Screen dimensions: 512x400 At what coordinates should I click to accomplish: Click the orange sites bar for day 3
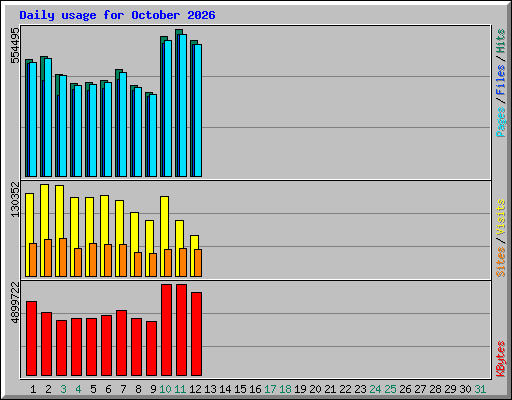click(63, 257)
